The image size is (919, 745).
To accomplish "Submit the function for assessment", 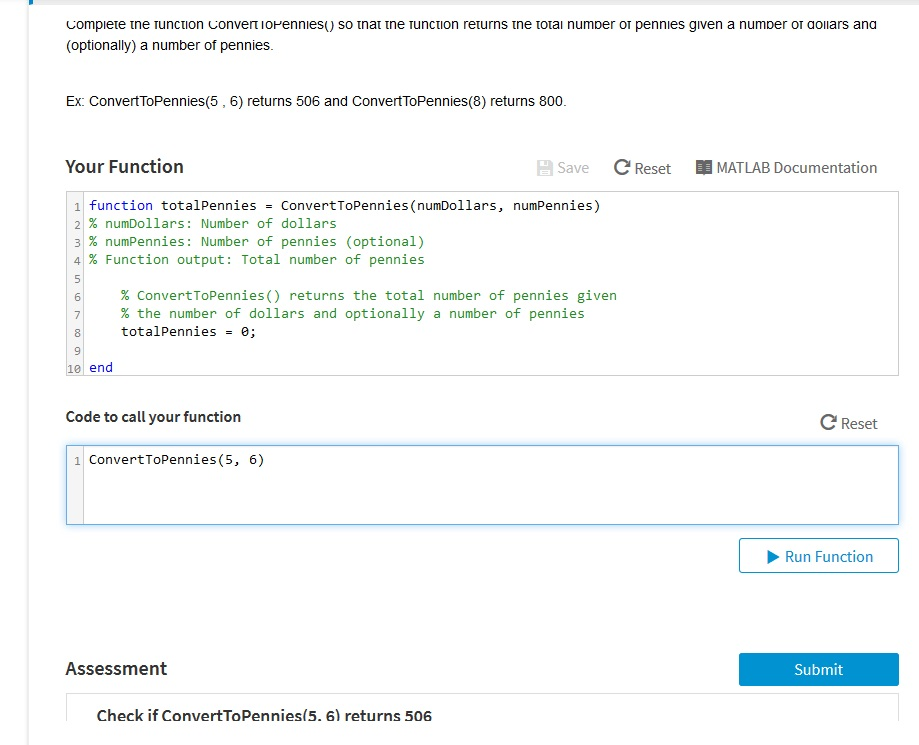I will coord(818,669).
